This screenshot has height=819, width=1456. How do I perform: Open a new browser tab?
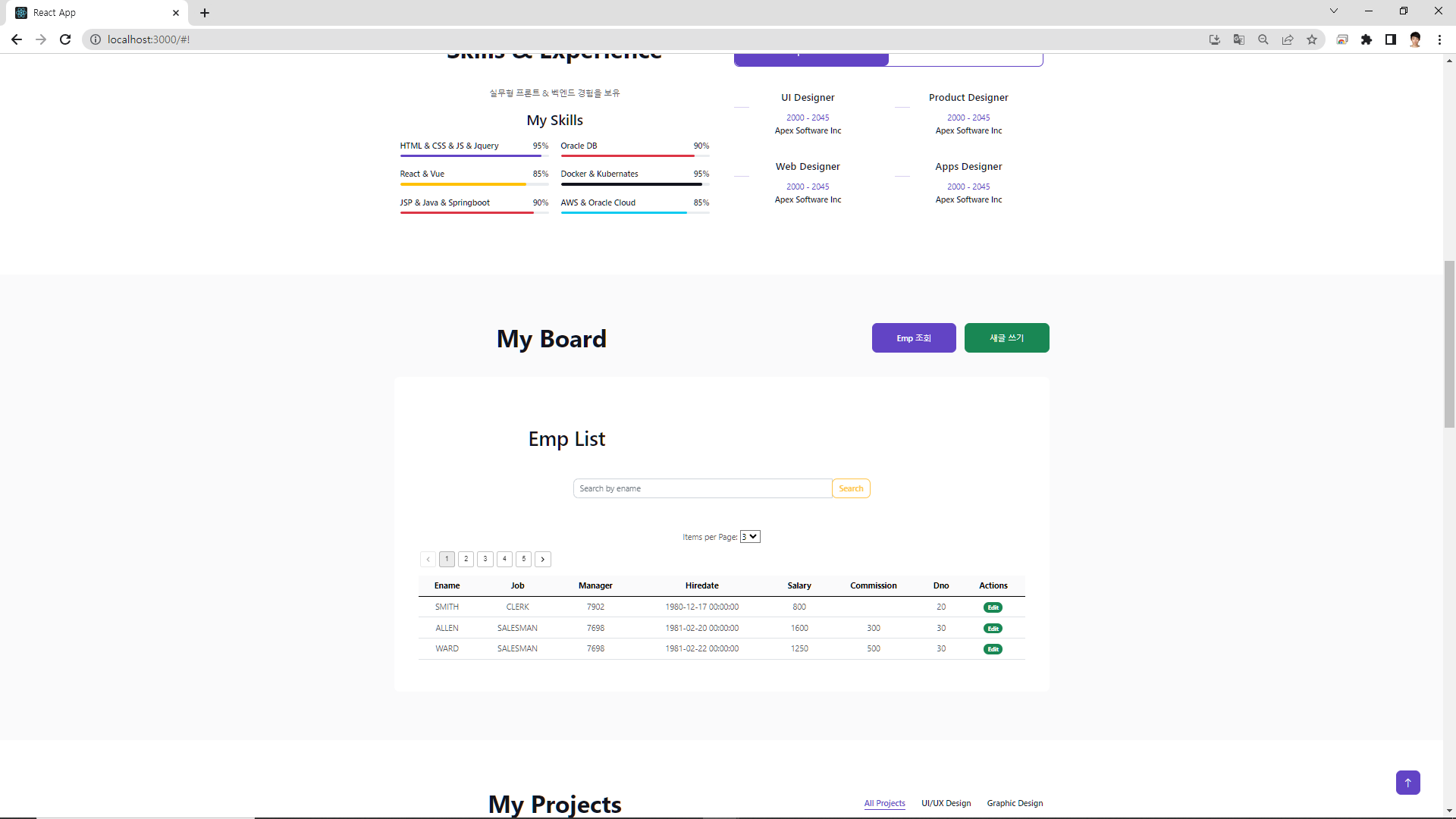(x=205, y=13)
